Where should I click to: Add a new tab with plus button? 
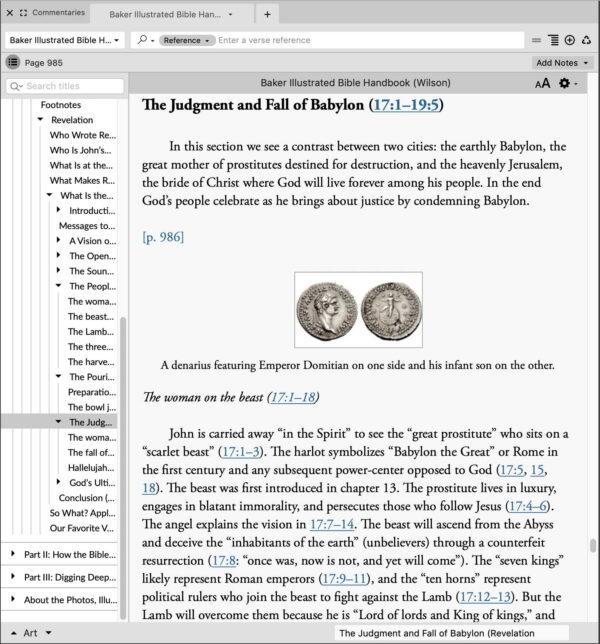[267, 14]
